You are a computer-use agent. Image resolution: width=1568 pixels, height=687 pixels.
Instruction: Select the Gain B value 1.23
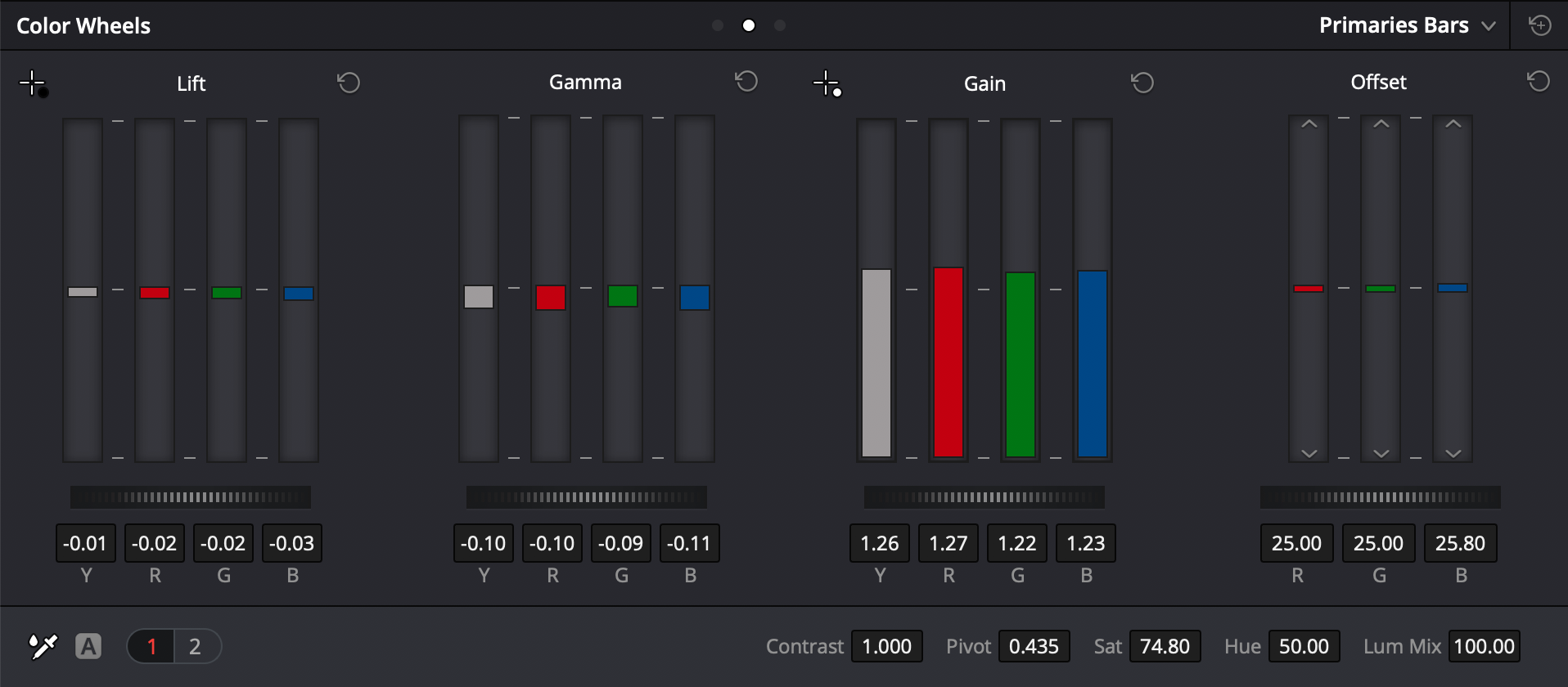1086,543
